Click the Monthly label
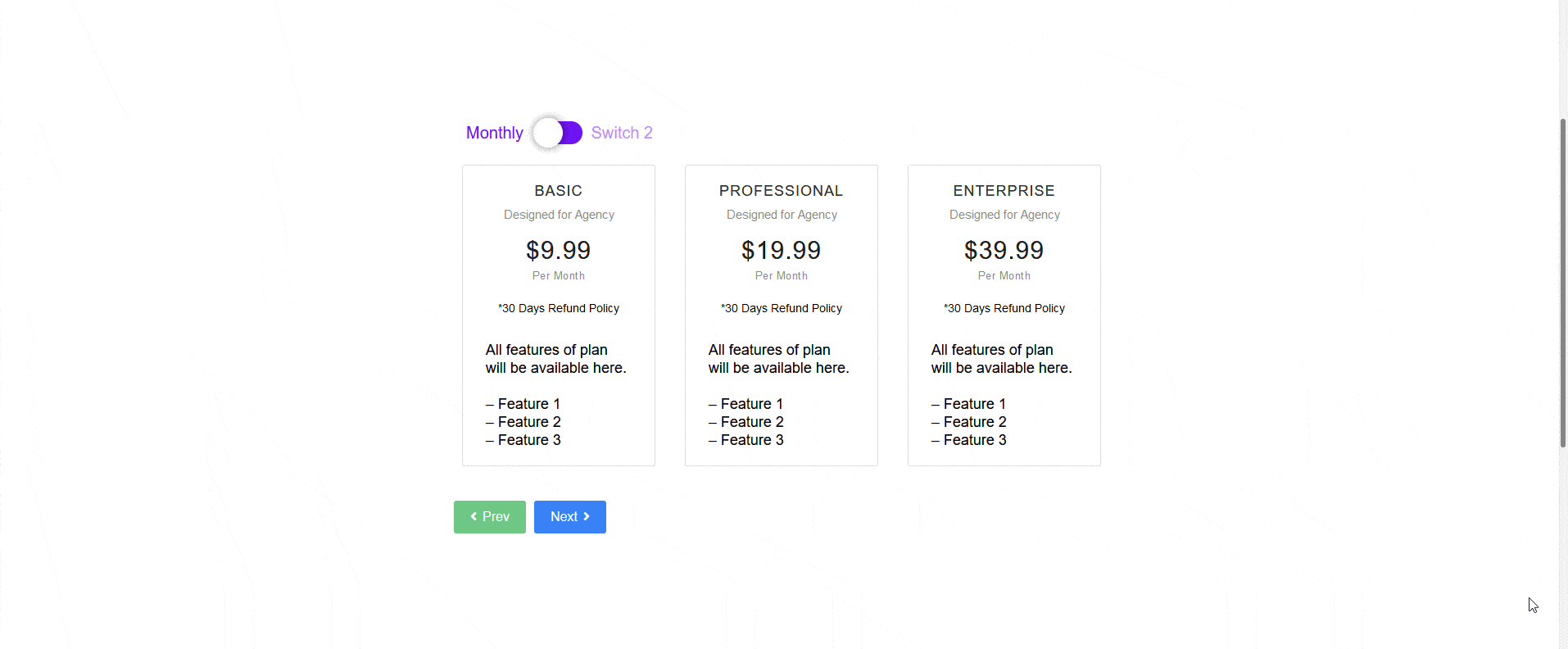This screenshot has width=1568, height=649. 494,133
